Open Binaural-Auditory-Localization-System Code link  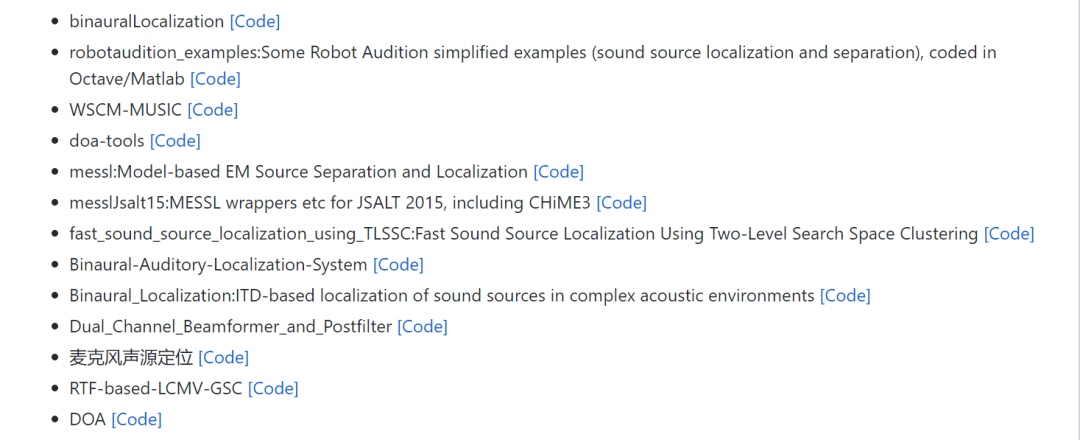pyautogui.click(x=398, y=265)
